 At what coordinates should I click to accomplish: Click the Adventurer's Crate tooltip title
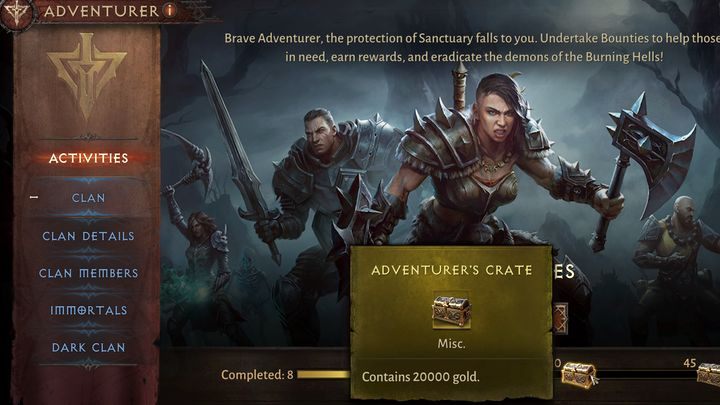452,270
